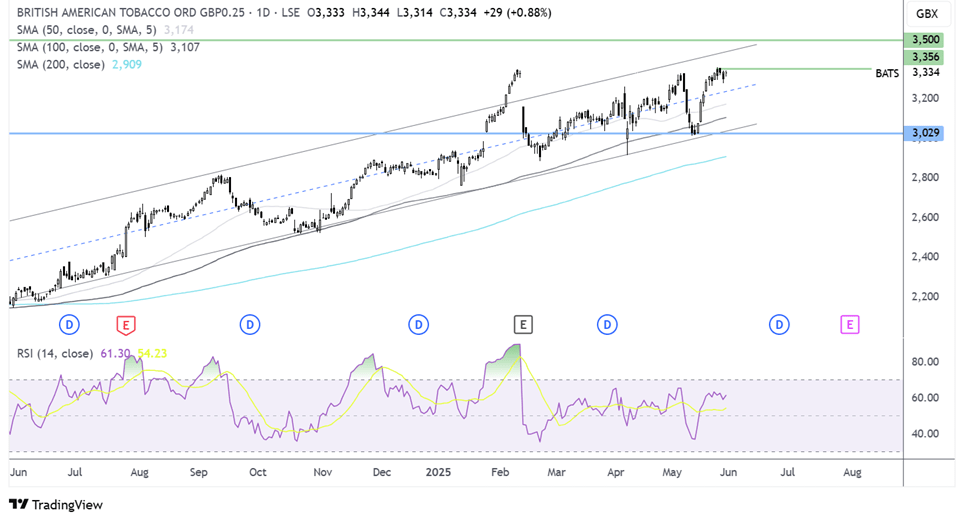Click the TradingView logo
Screen dimensions: 980x522
[x=56, y=504]
